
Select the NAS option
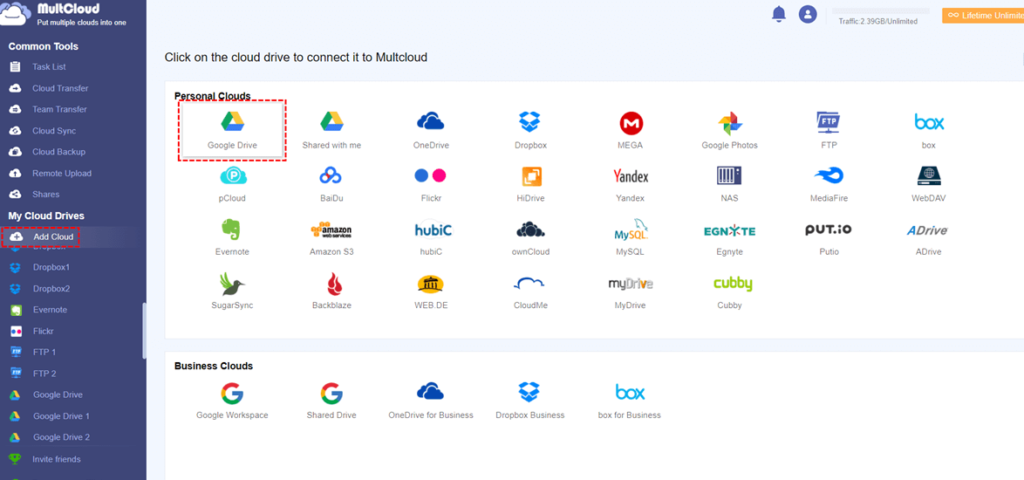point(729,184)
